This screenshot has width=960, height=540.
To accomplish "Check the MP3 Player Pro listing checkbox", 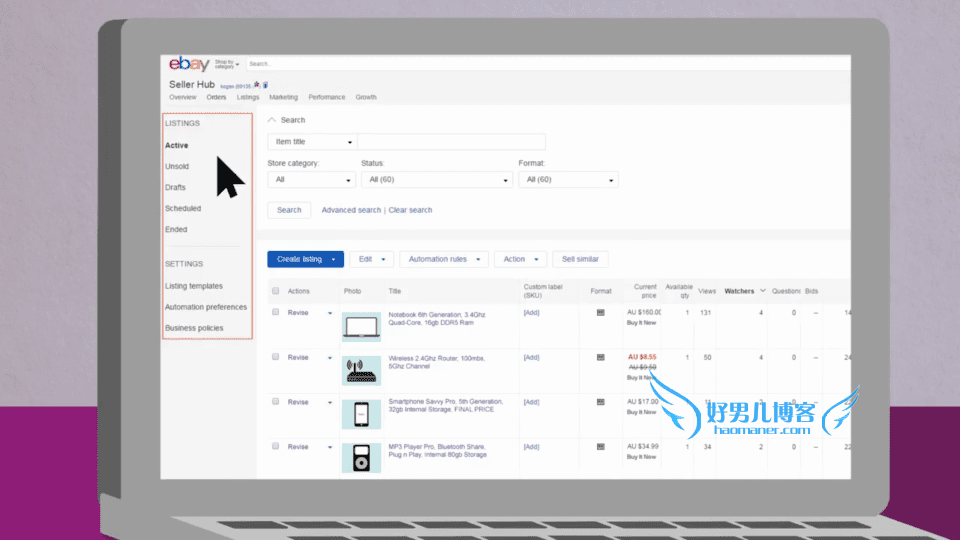I will point(276,446).
